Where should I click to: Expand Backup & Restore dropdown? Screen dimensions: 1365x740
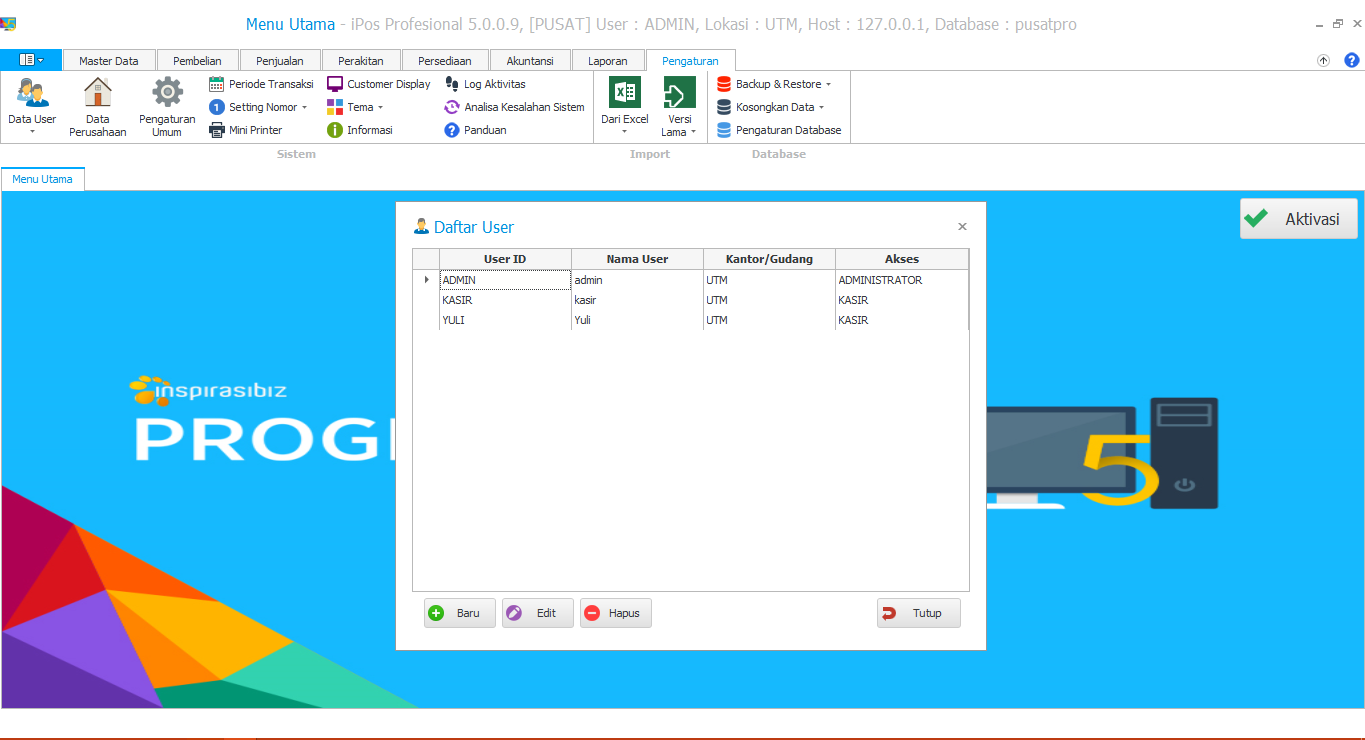[x=828, y=85]
